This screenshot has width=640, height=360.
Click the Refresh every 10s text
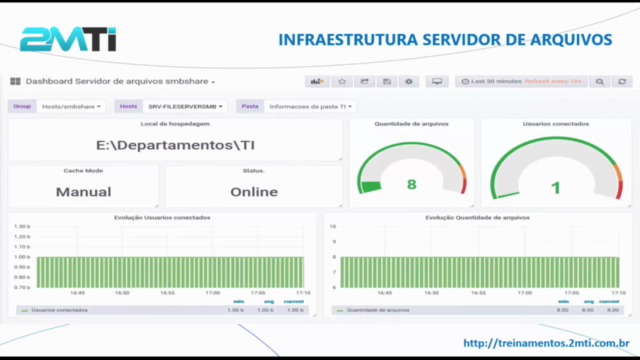pyautogui.click(x=553, y=81)
